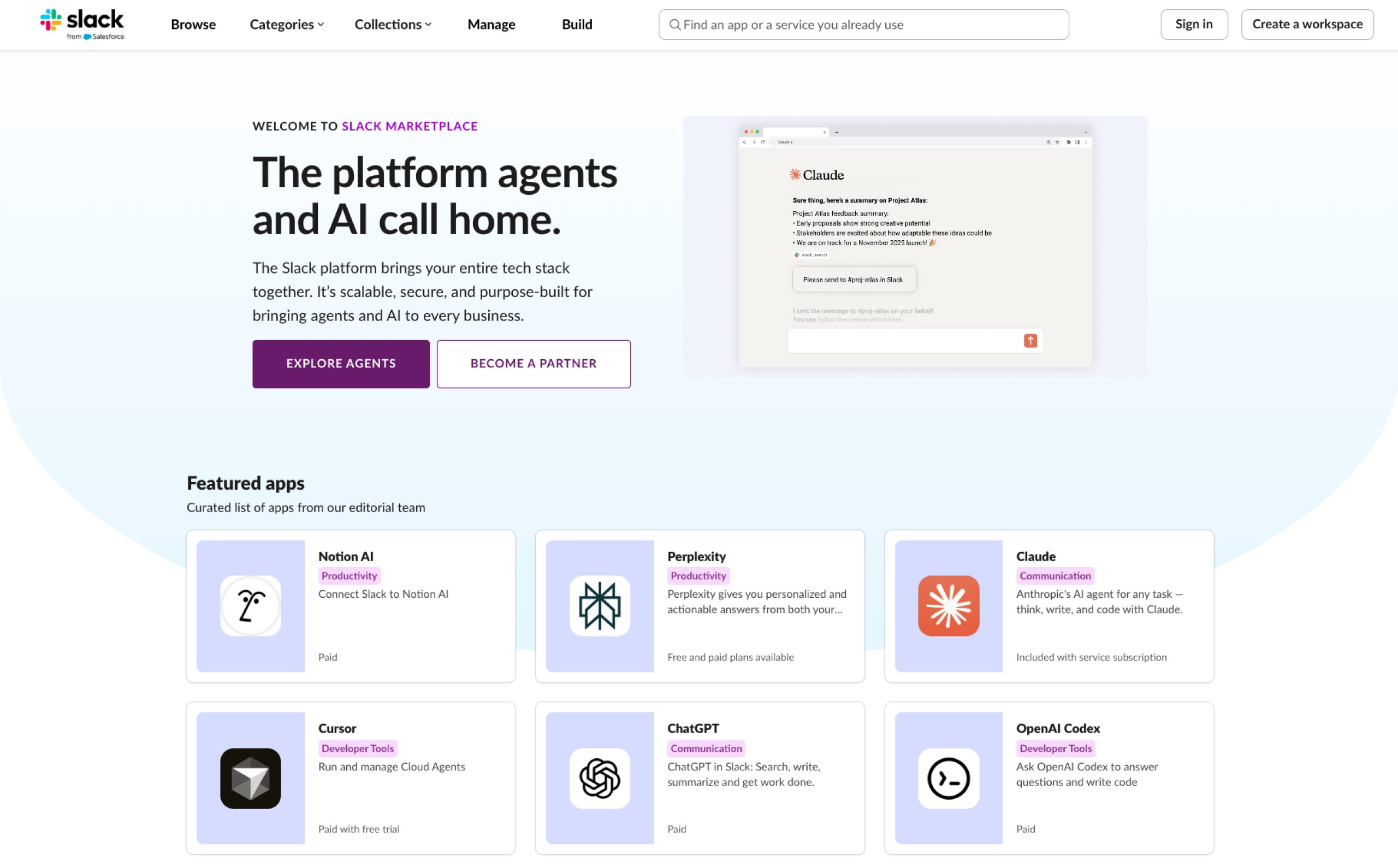
Task: Click the Explore Agents button
Action: [340, 364]
